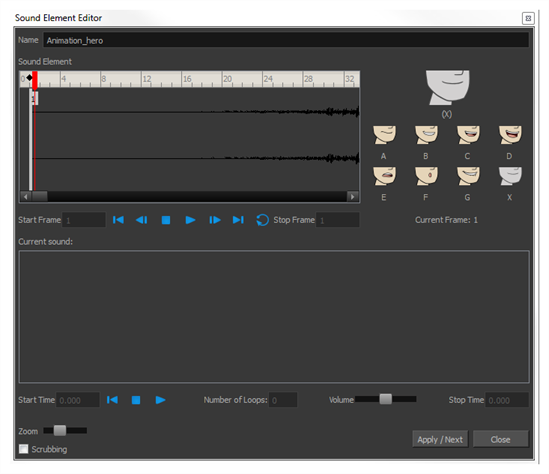549x474 pixels.
Task: Click the Volume slider handle
Action: pos(385,399)
